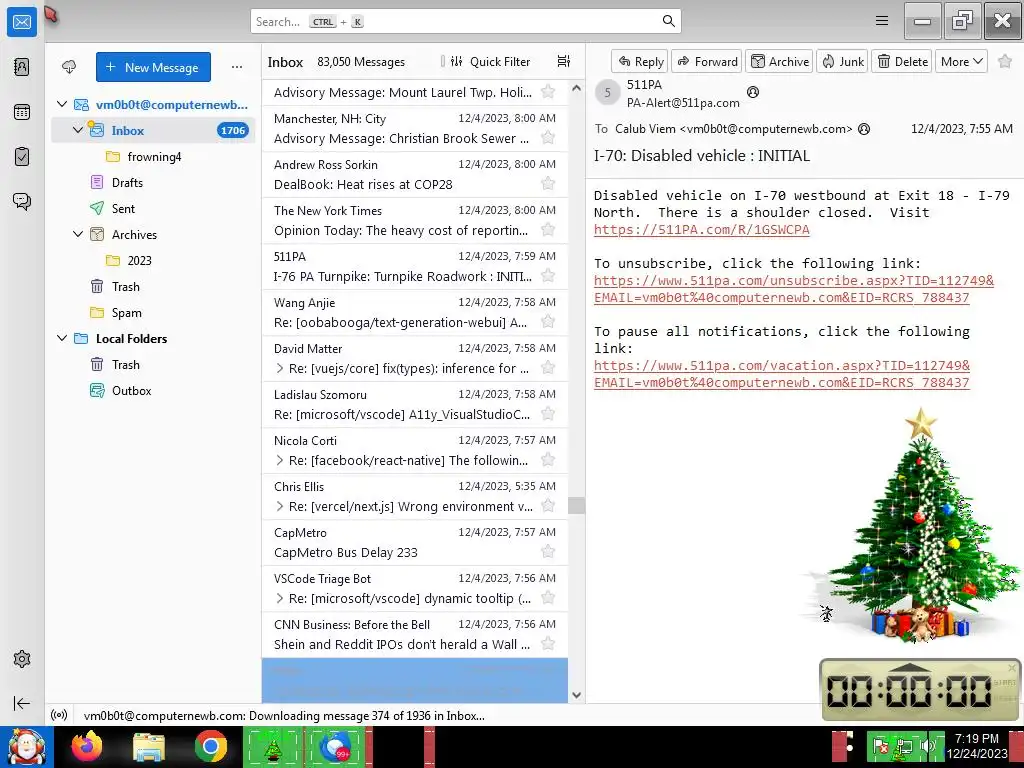
Task: Star the Opinion Today message
Action: (x=548, y=230)
